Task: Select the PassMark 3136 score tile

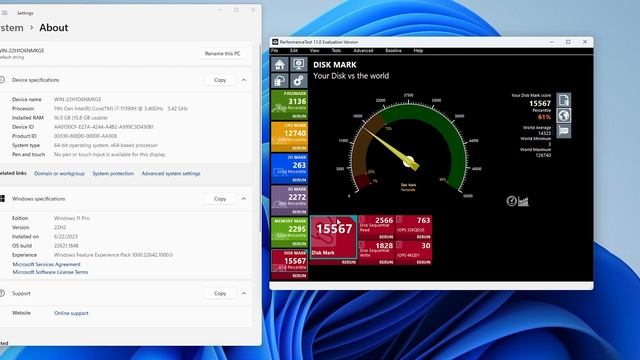Action: (x=289, y=102)
